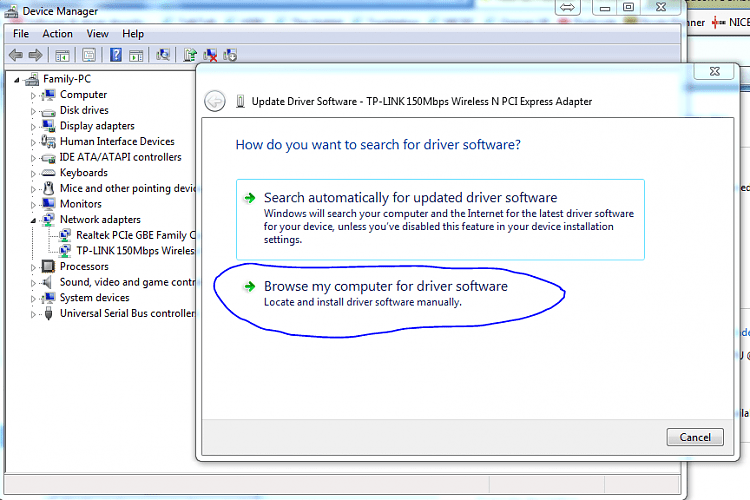Click the action pane toolbar icon
750x500 pixels.
coord(136,56)
